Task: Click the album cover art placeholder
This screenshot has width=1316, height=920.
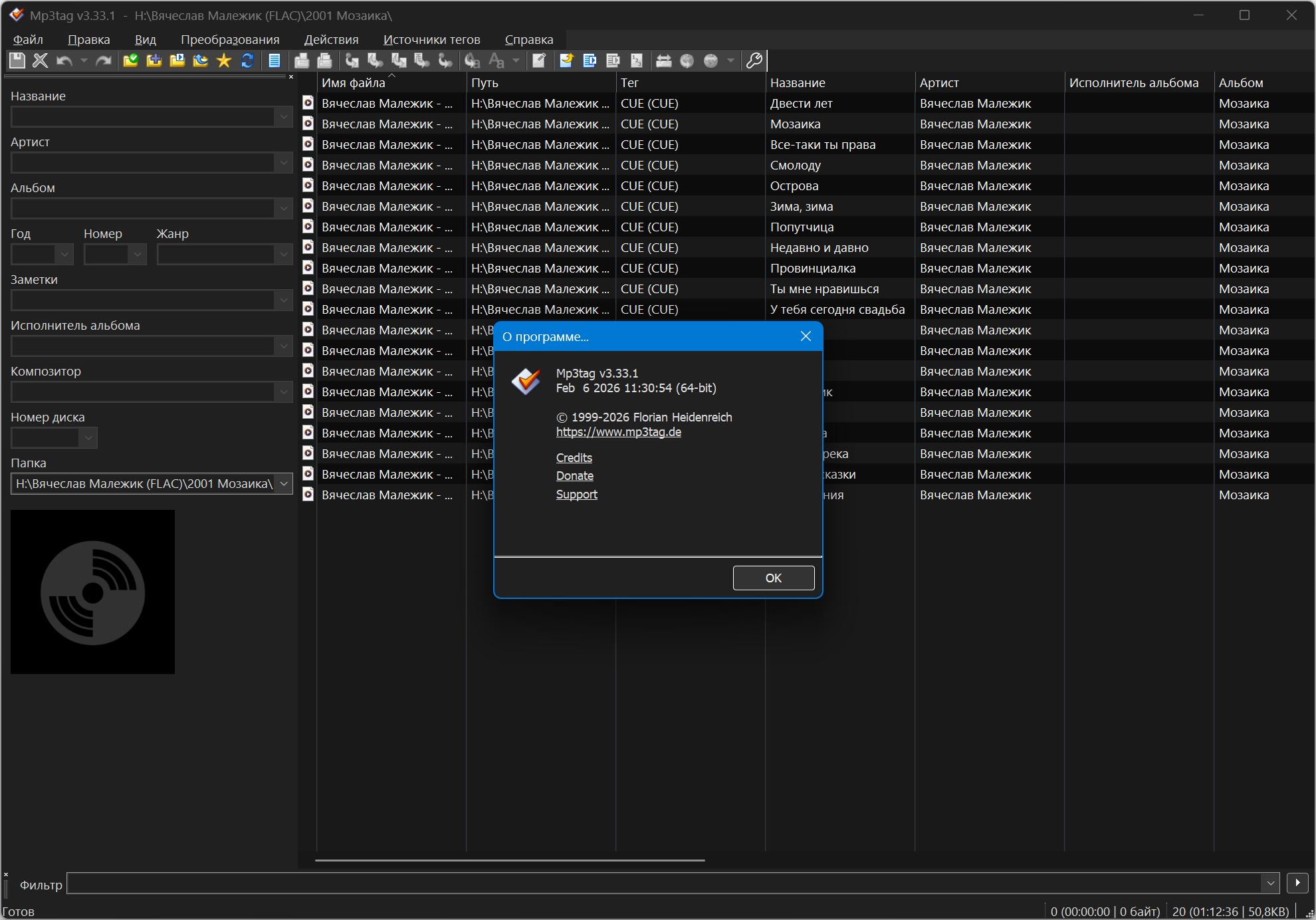Action: click(x=93, y=592)
